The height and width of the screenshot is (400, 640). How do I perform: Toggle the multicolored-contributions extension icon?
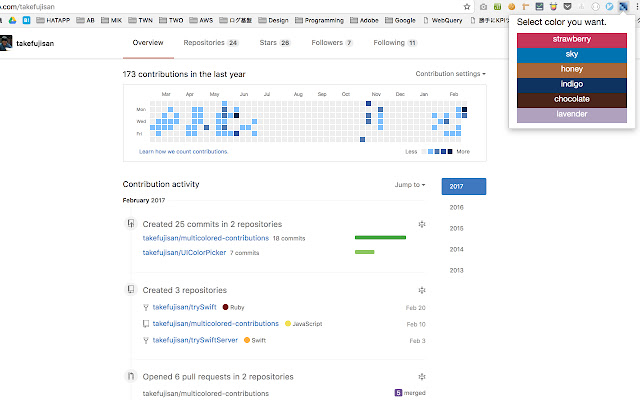pos(623,7)
